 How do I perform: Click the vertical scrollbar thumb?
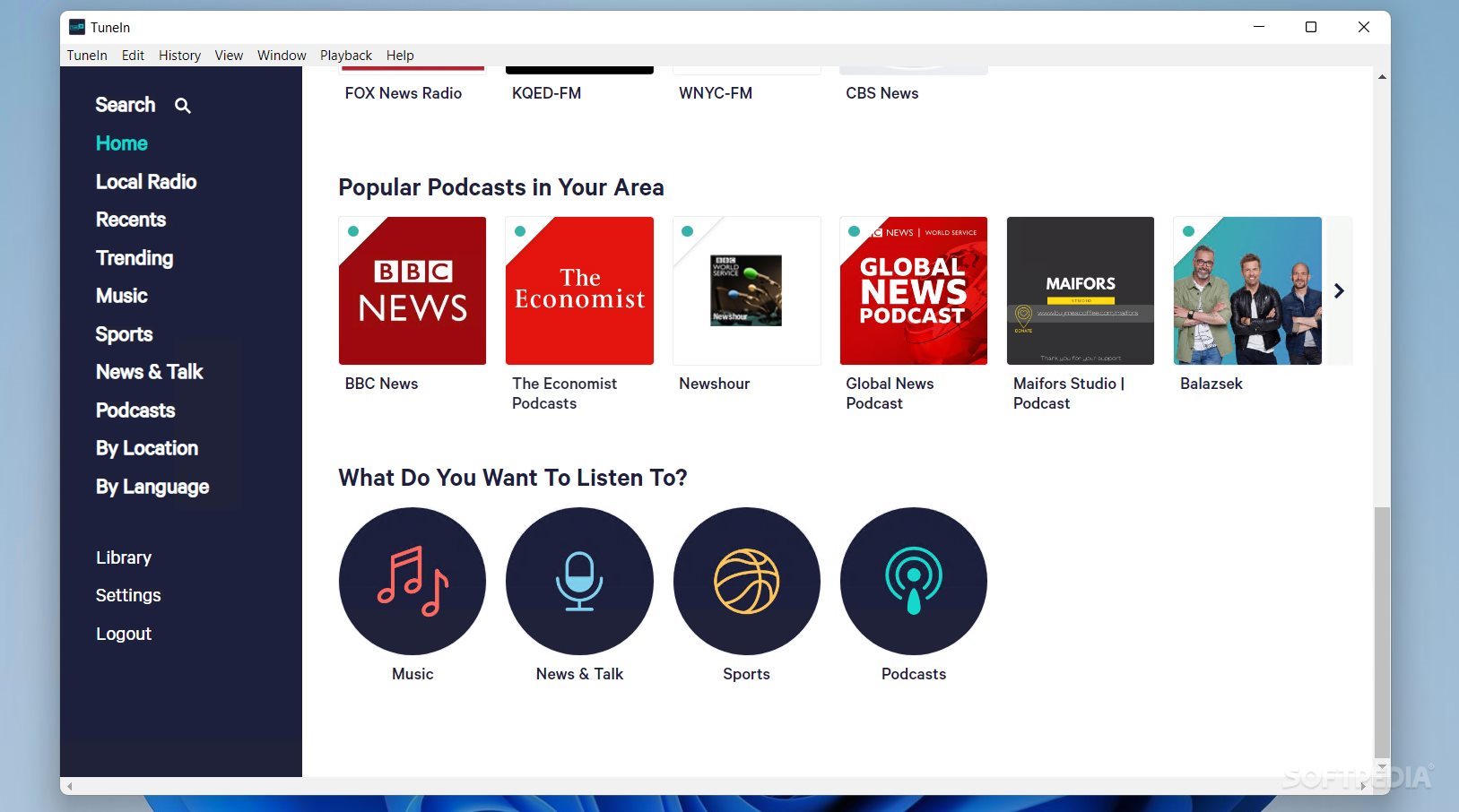pyautogui.click(x=1382, y=632)
